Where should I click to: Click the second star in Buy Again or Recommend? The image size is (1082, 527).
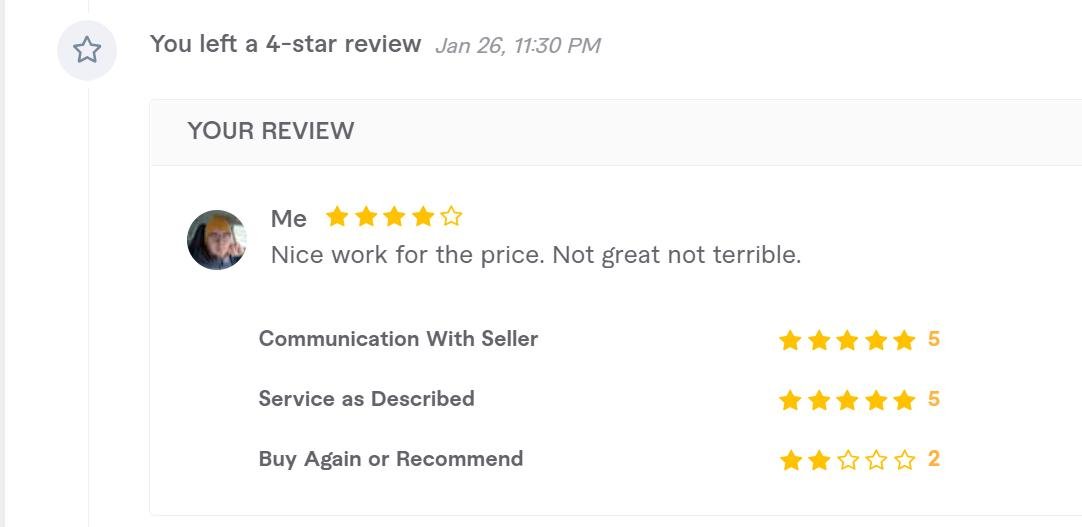pos(819,460)
